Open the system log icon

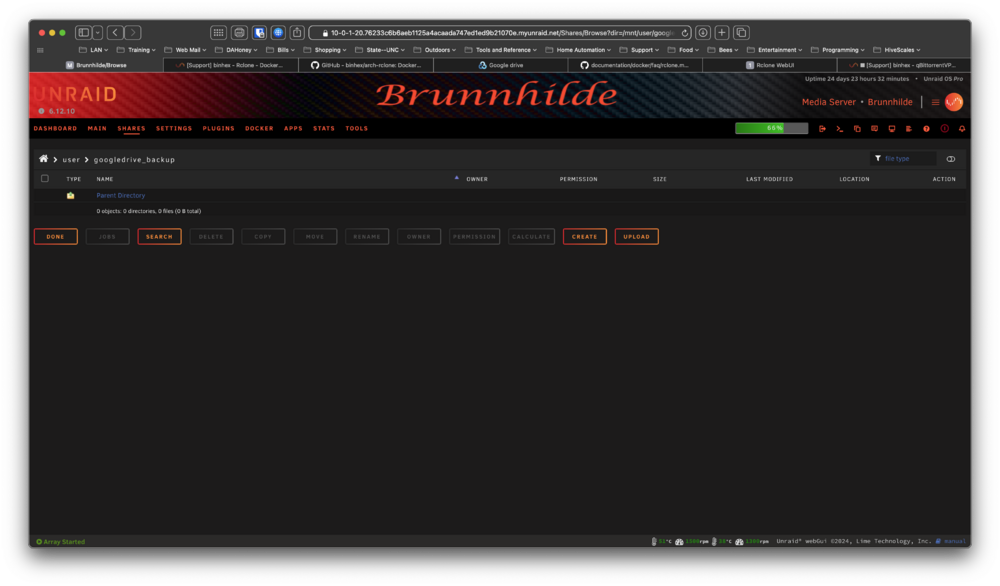coord(909,129)
